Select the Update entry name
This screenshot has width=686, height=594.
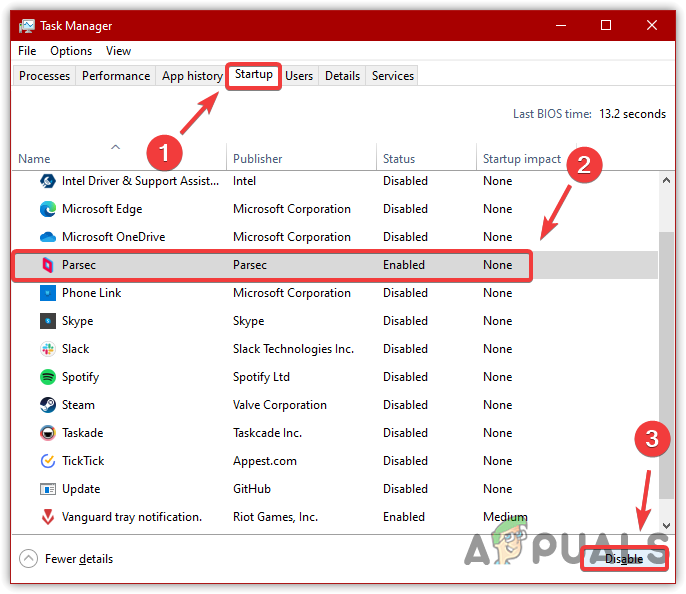[81, 489]
